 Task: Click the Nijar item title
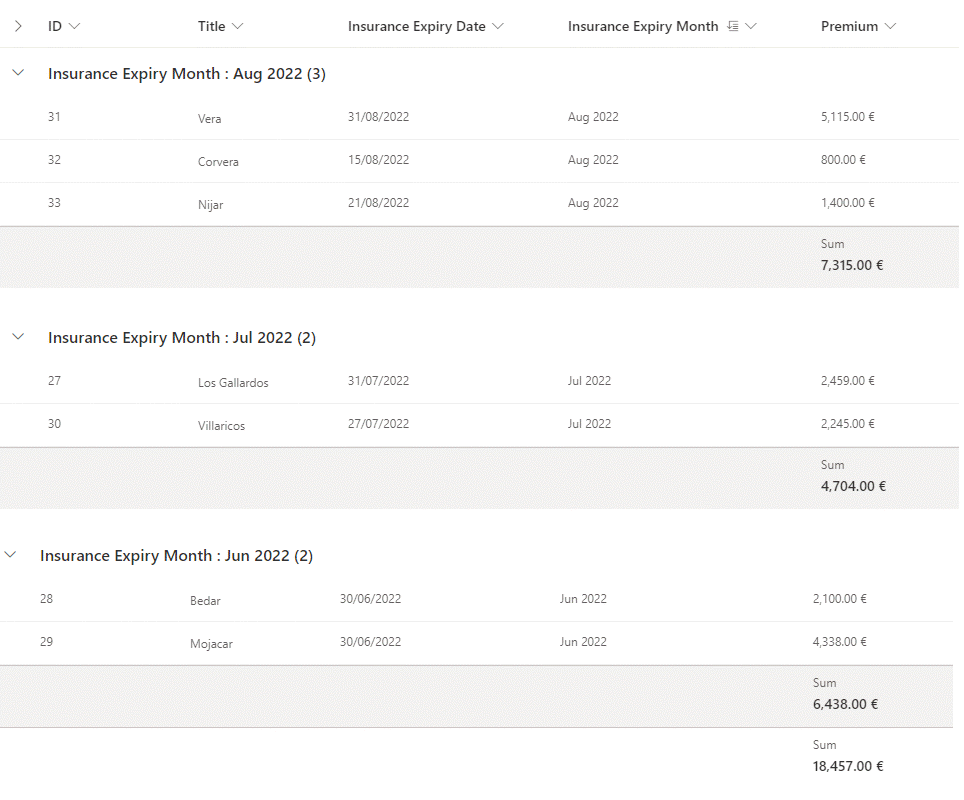(x=211, y=205)
